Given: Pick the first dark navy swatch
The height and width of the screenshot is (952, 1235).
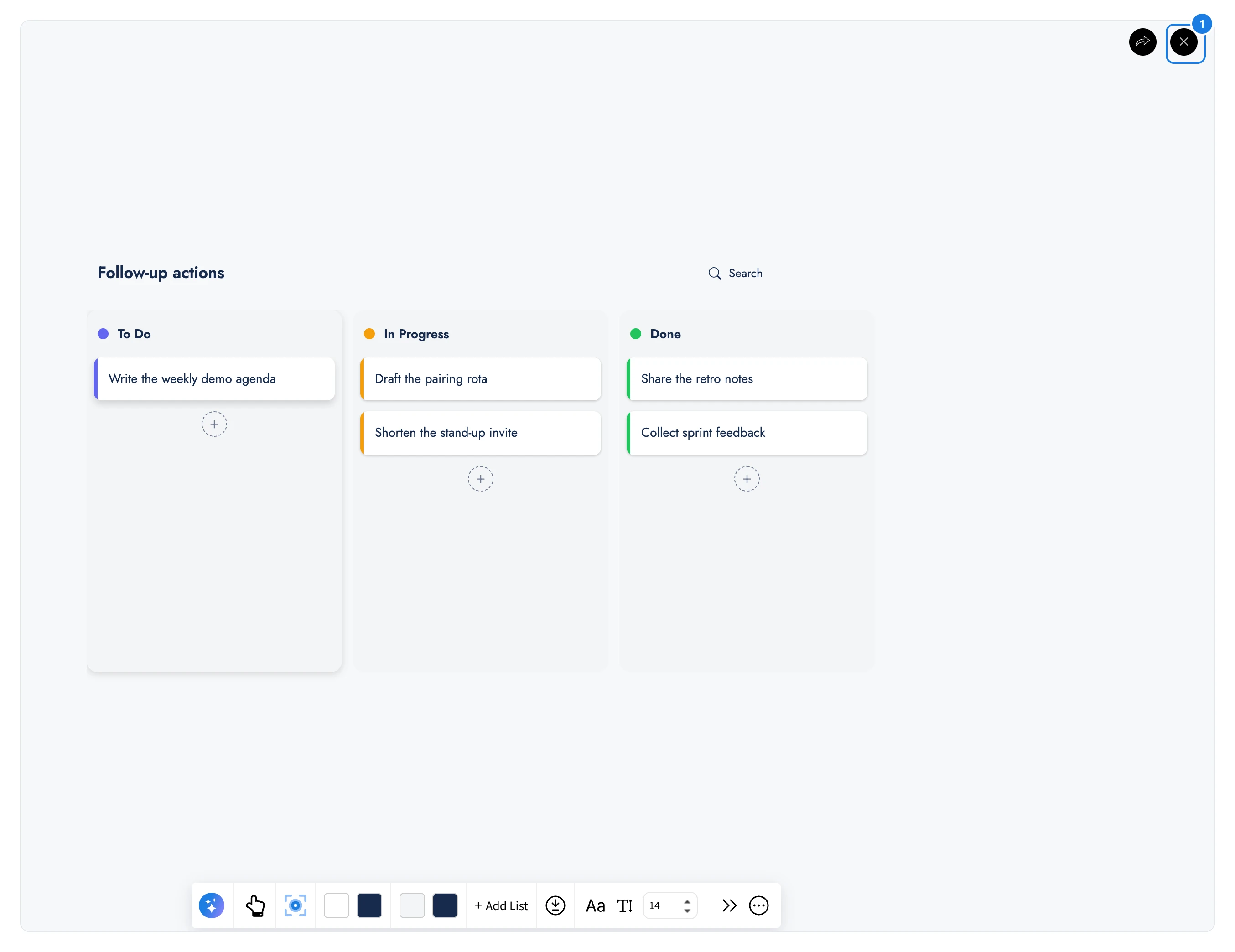Looking at the screenshot, I should (369, 905).
